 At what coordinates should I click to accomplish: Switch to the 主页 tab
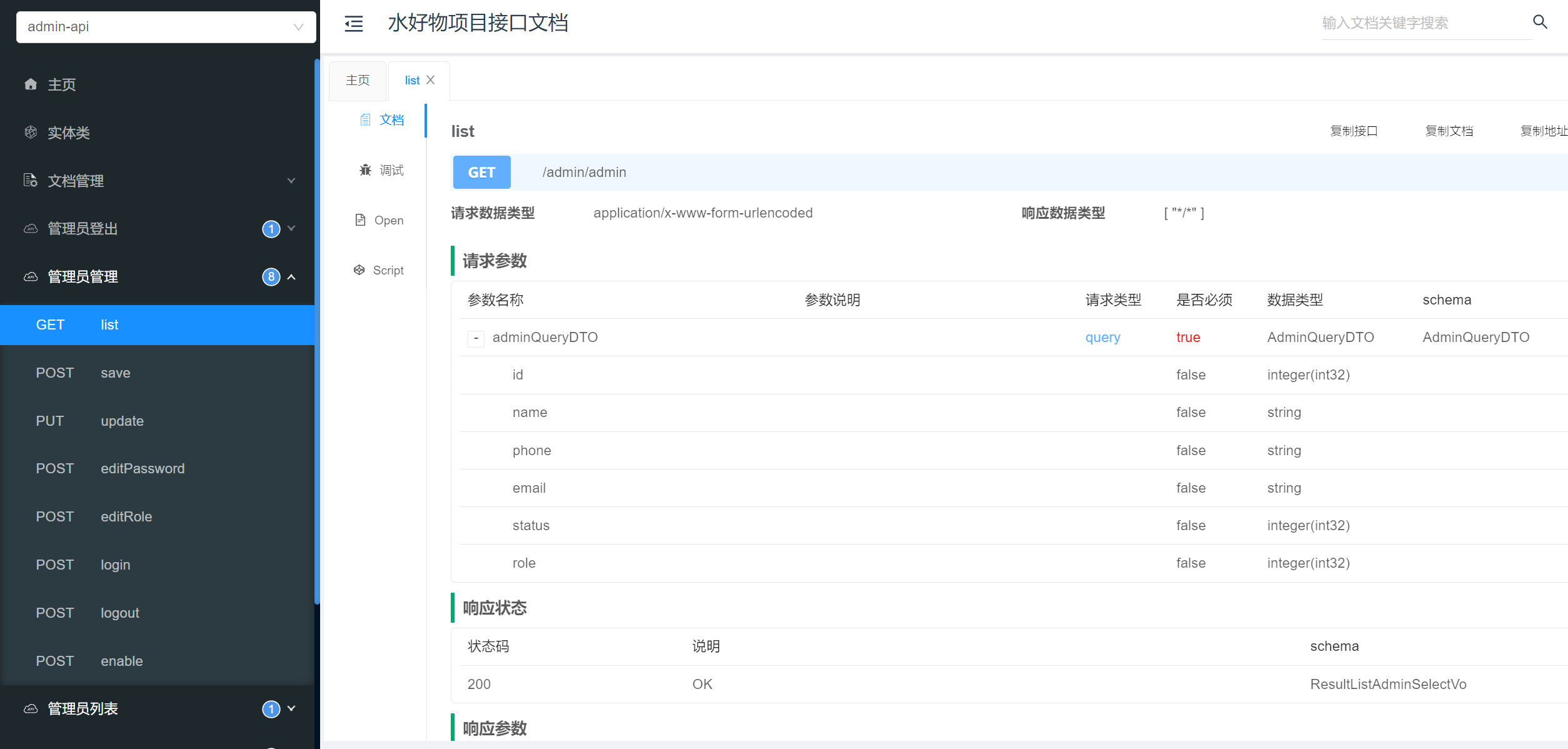click(358, 80)
